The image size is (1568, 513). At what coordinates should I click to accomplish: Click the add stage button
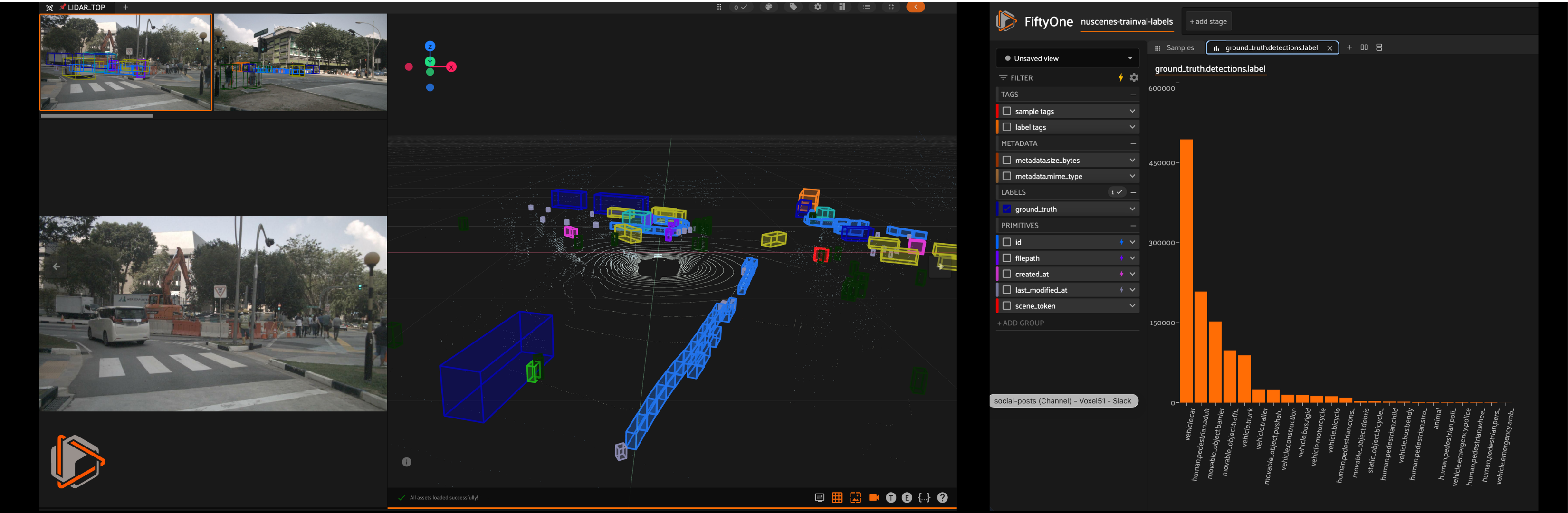click(x=1208, y=21)
